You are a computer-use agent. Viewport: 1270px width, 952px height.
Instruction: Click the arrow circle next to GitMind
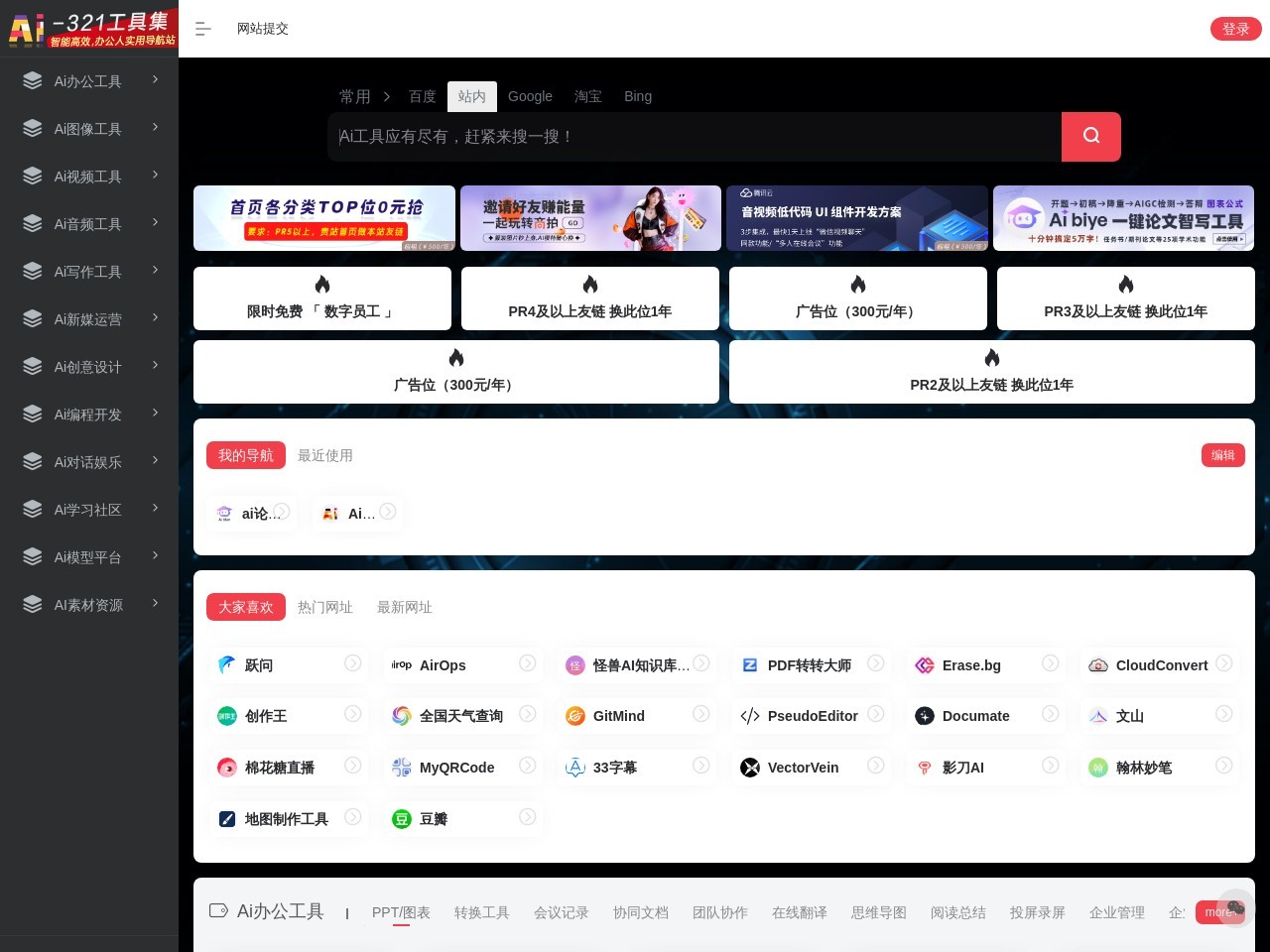coord(701,714)
